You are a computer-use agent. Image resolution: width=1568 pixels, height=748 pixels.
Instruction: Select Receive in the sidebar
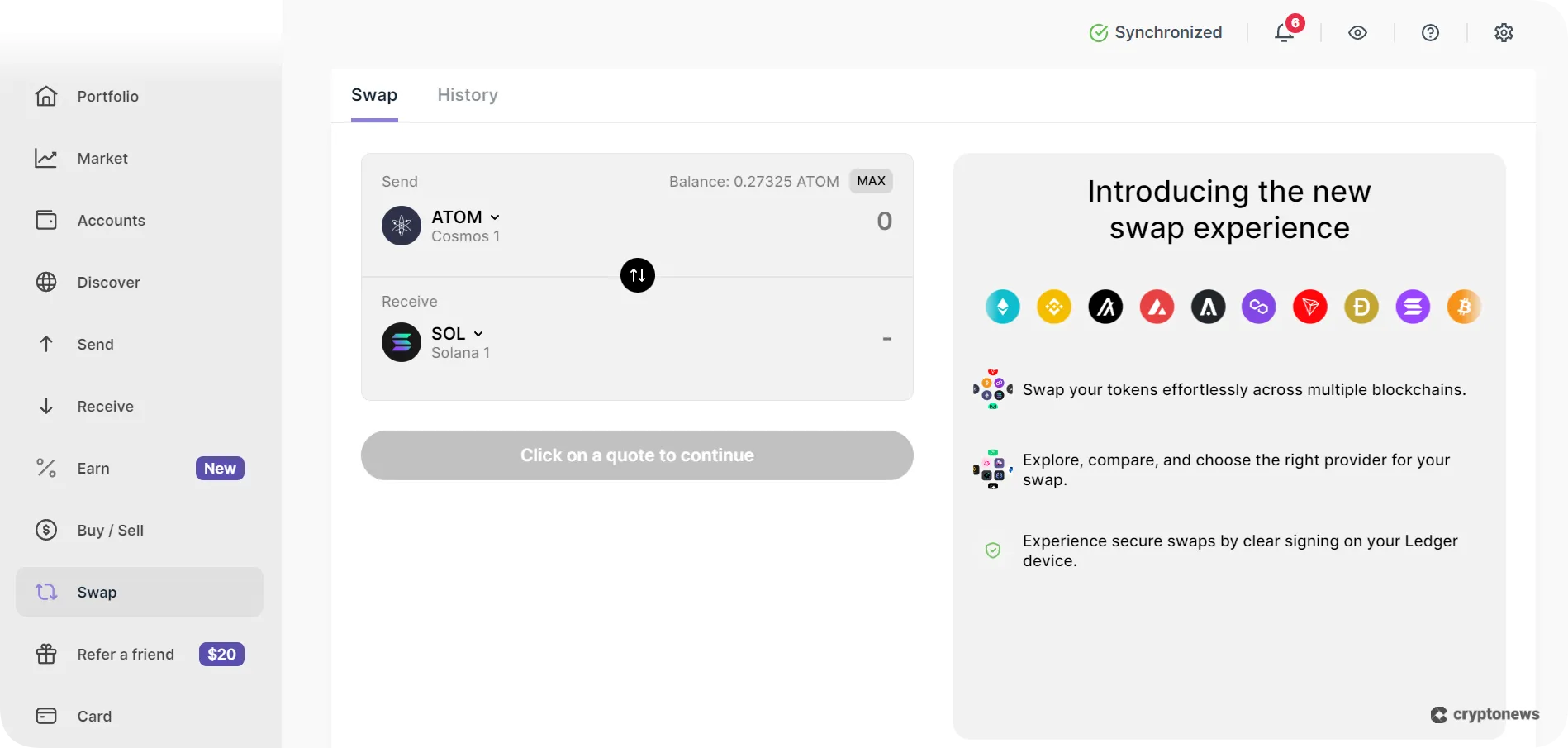click(x=105, y=406)
